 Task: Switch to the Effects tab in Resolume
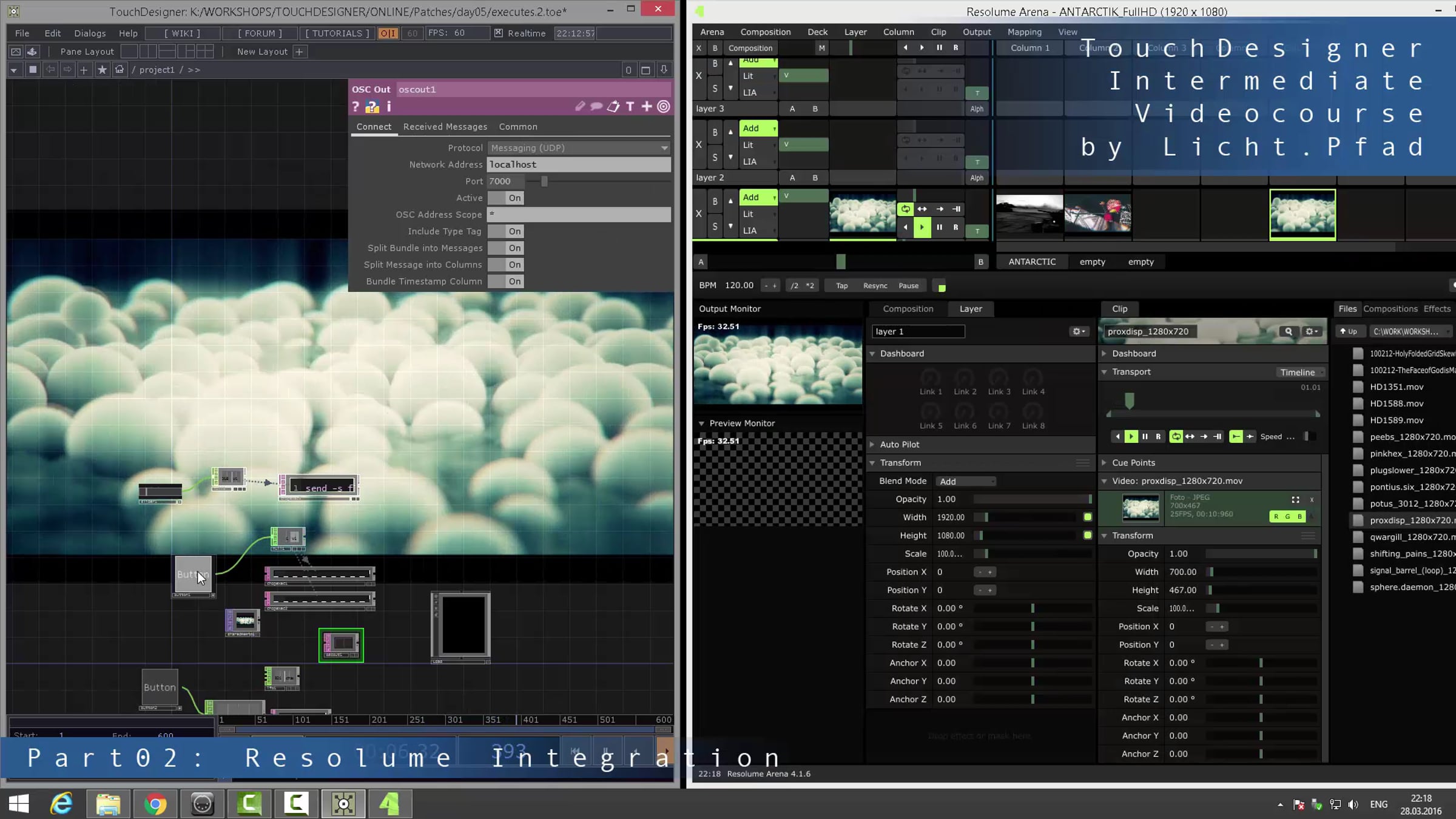1437,309
